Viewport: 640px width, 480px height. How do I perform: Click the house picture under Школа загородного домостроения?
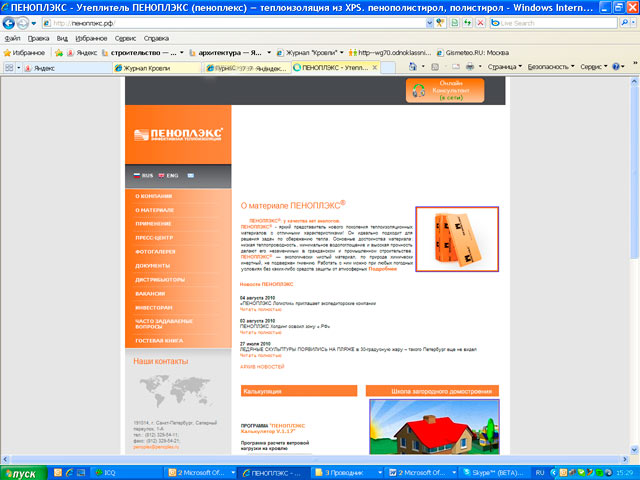coord(431,428)
